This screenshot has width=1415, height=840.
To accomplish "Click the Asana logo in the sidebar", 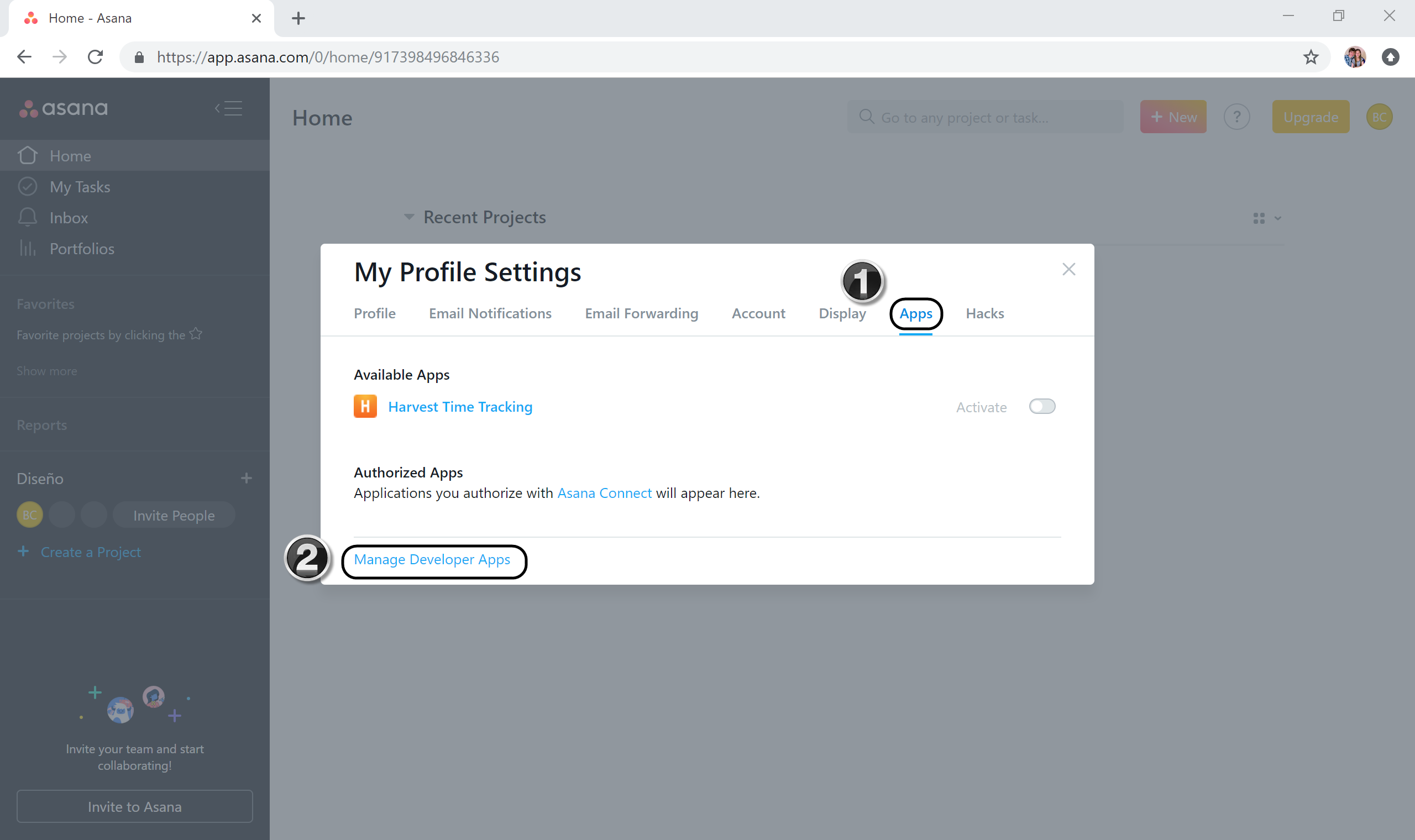I will click(64, 108).
